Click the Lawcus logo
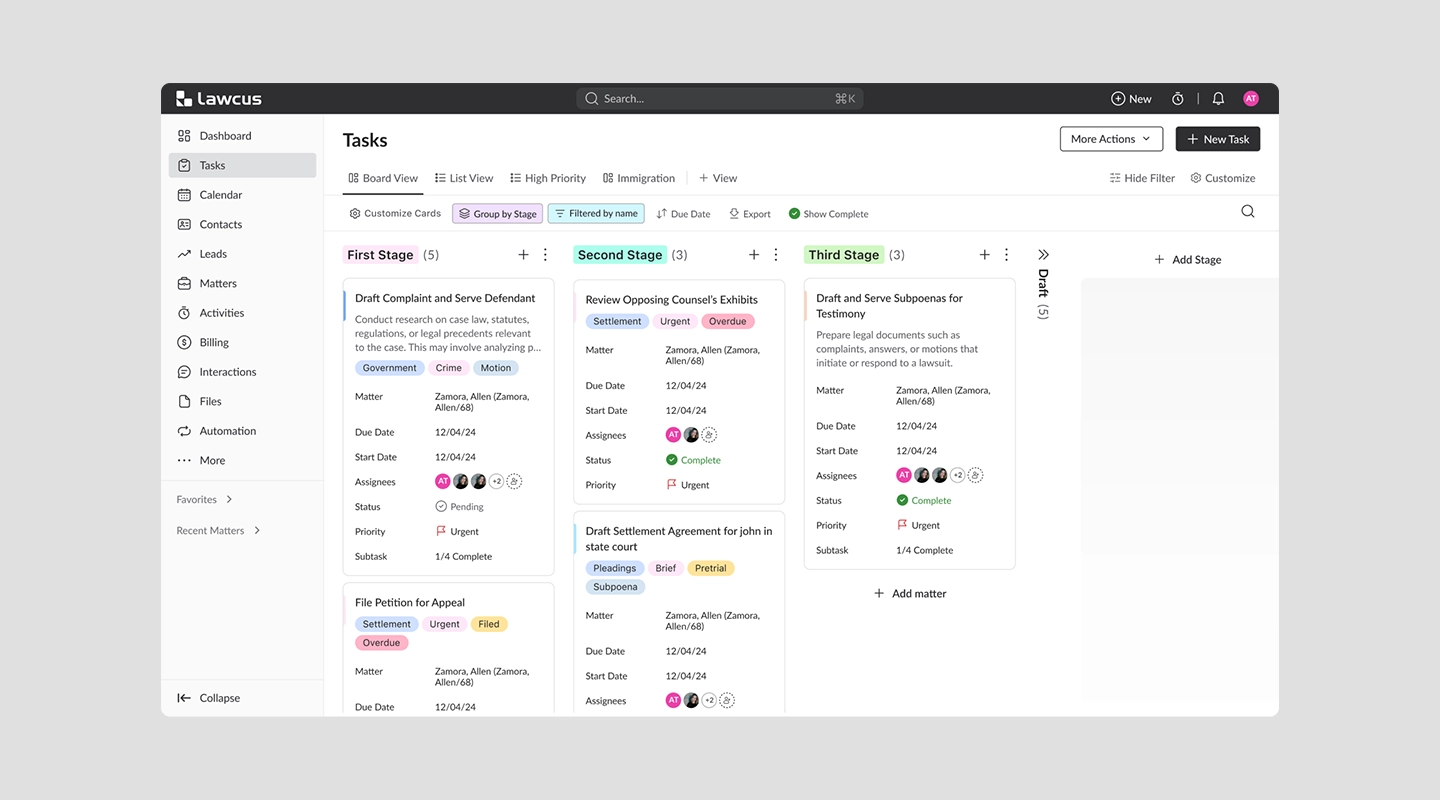This screenshot has height=800, width=1440. coord(219,98)
